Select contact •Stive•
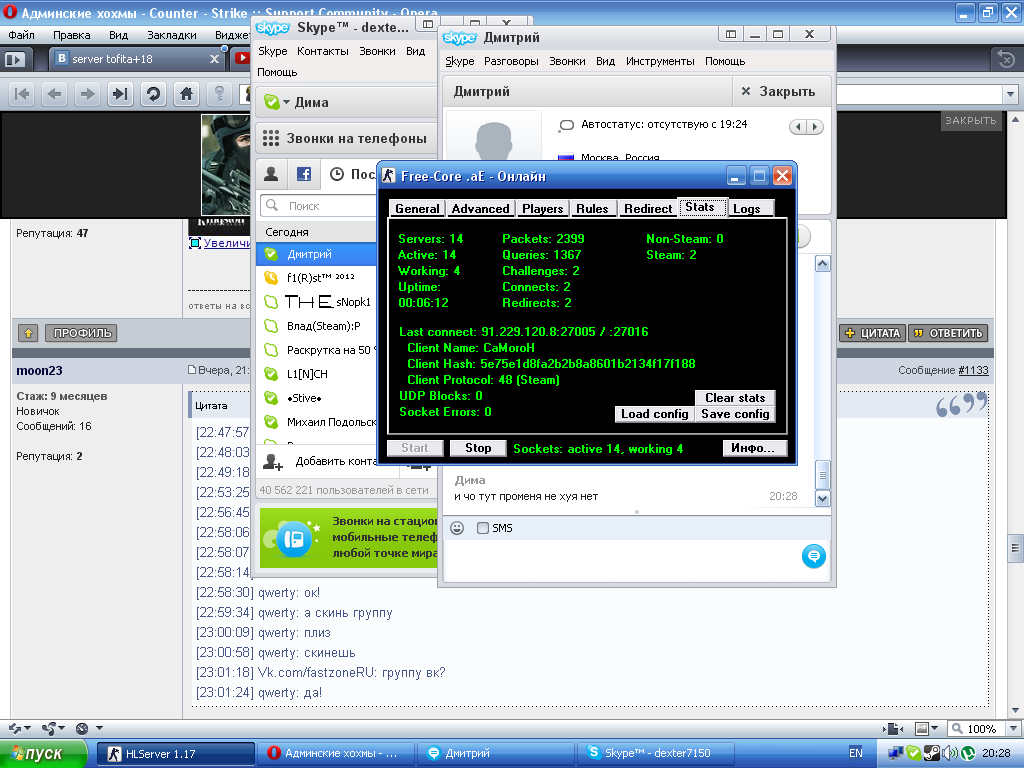The image size is (1024, 768). pyautogui.click(x=317, y=398)
